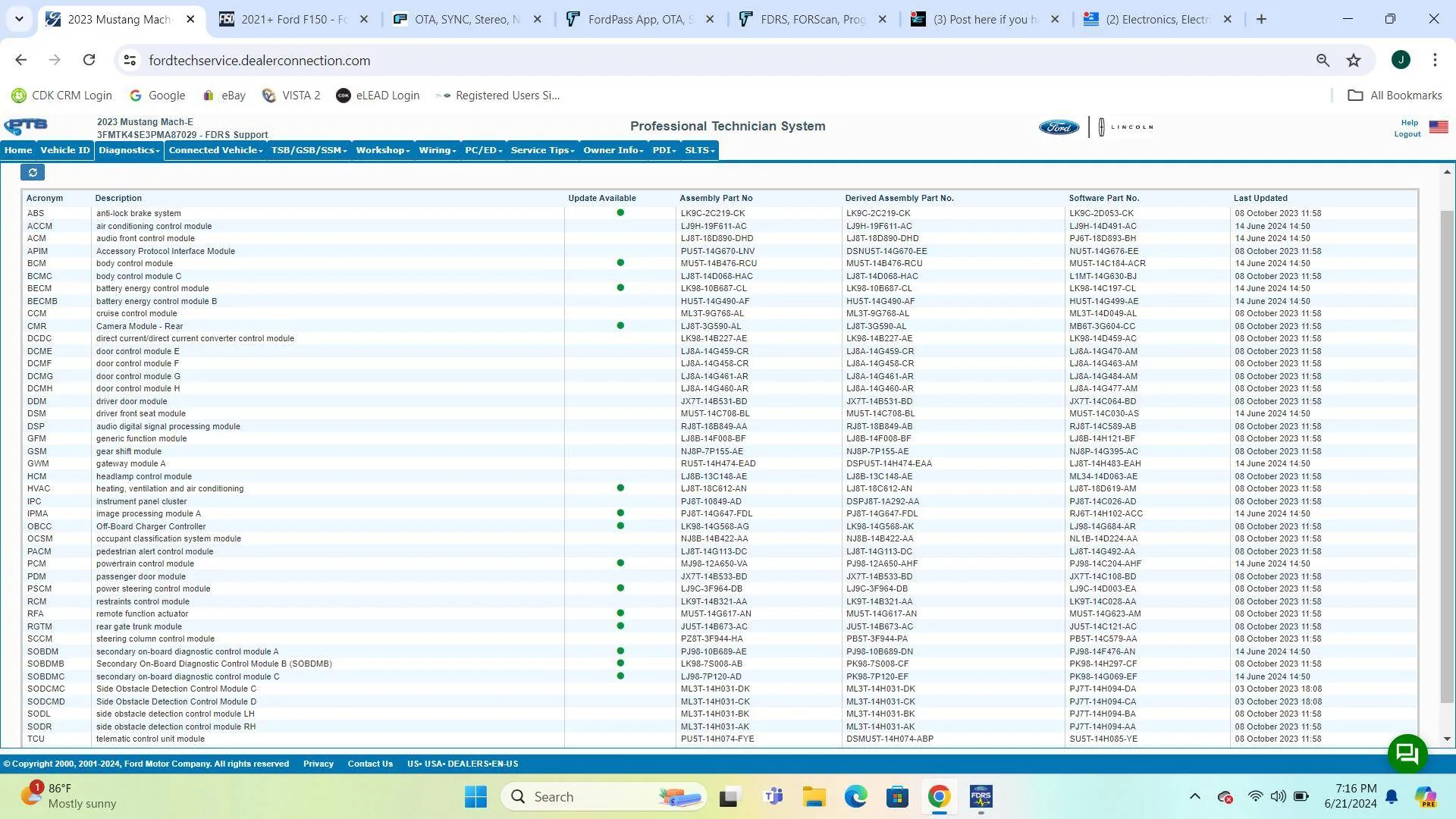Click the Ford oval logo

(1059, 127)
